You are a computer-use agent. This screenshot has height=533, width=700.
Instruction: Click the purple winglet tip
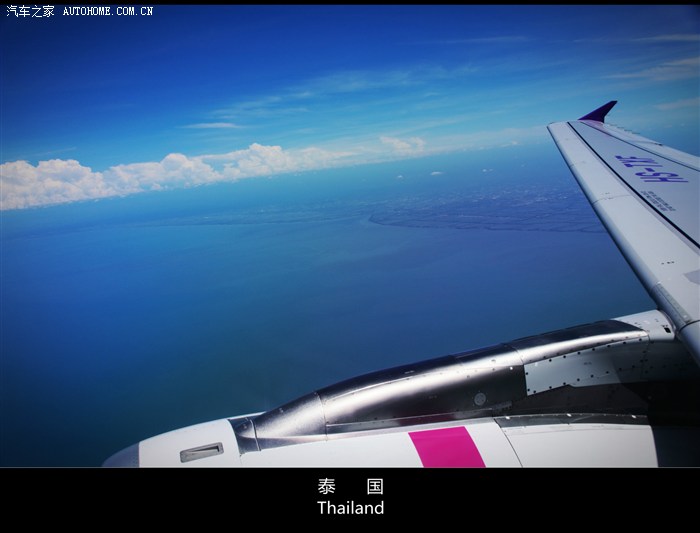click(x=600, y=111)
